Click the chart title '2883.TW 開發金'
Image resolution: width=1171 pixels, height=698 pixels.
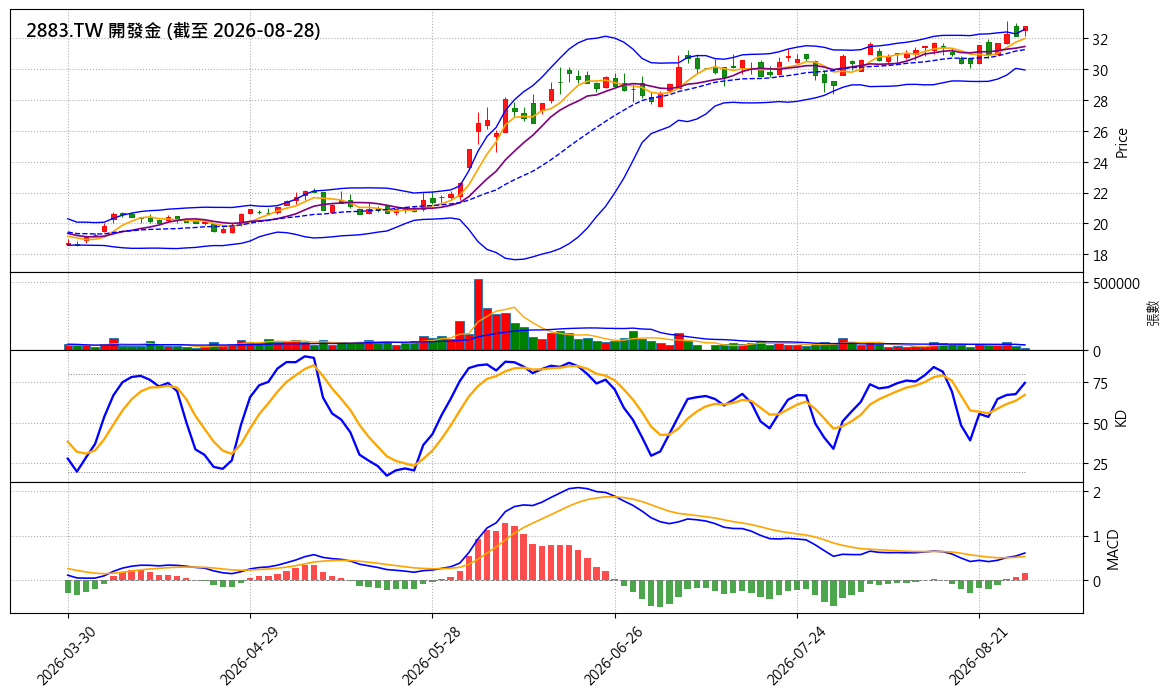(93, 31)
